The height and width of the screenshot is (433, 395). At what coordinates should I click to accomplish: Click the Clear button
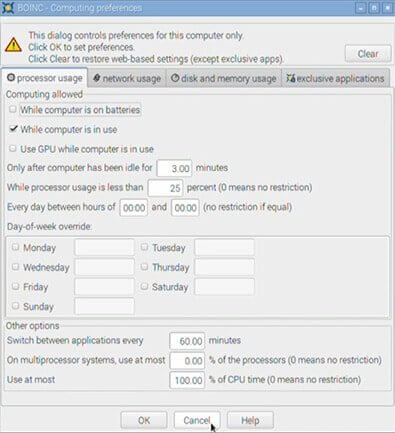point(368,54)
